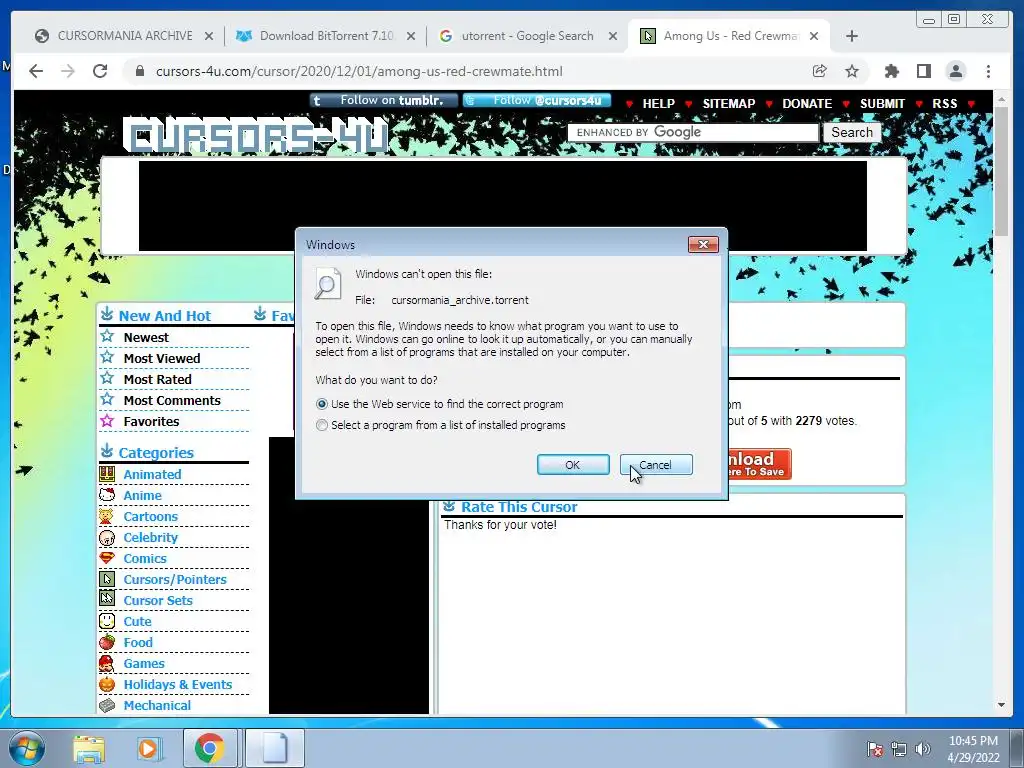The image size is (1024, 768).
Task: Open the HELP page link
Action: [658, 104]
